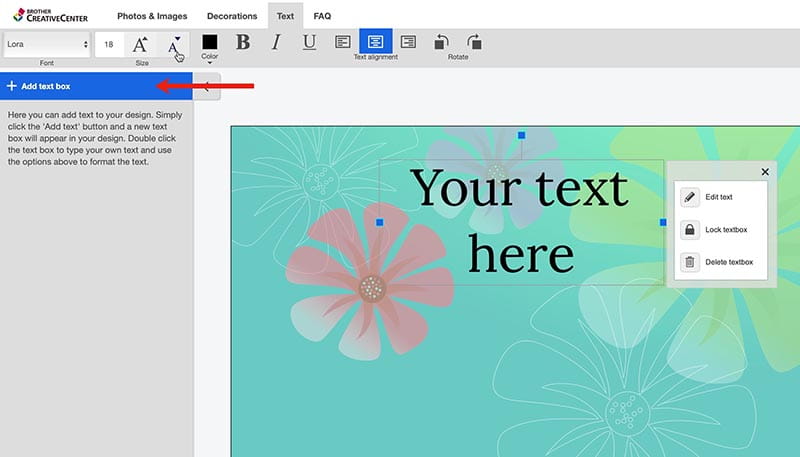The width and height of the screenshot is (800, 457).
Task: Rotate the text box counterclockwise
Action: [x=441, y=42]
